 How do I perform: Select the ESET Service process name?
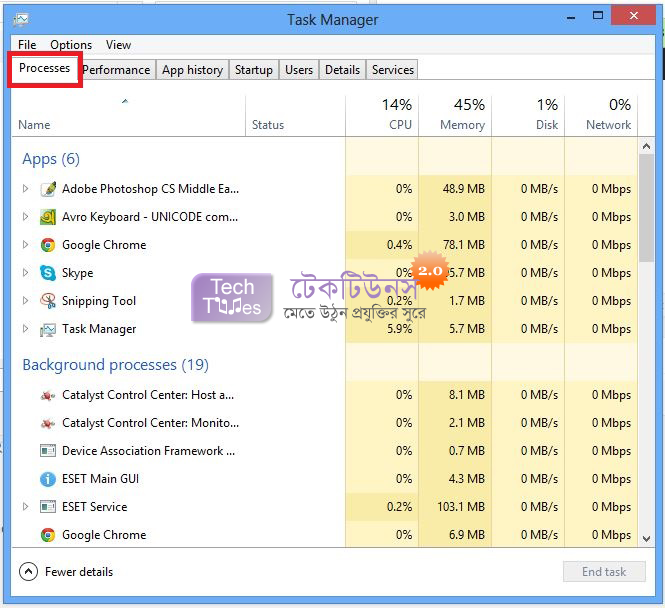[95, 507]
